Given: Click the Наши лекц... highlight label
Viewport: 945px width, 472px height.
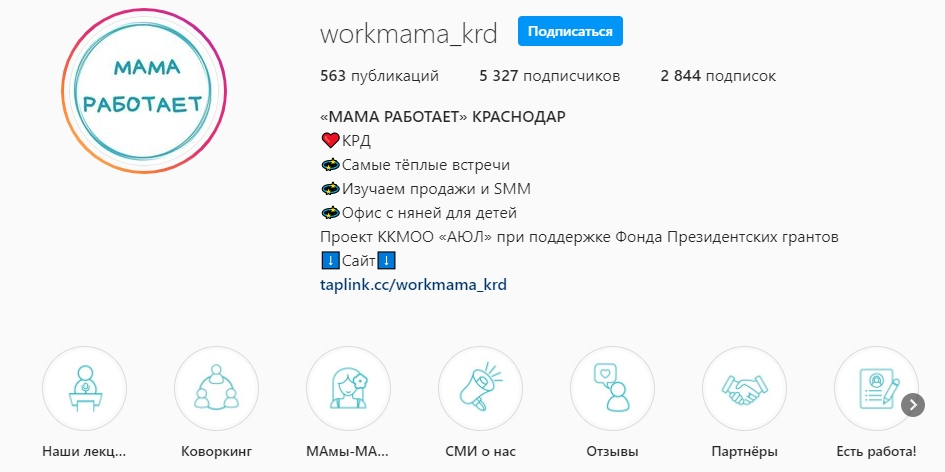Looking at the screenshot, I should [84, 452].
